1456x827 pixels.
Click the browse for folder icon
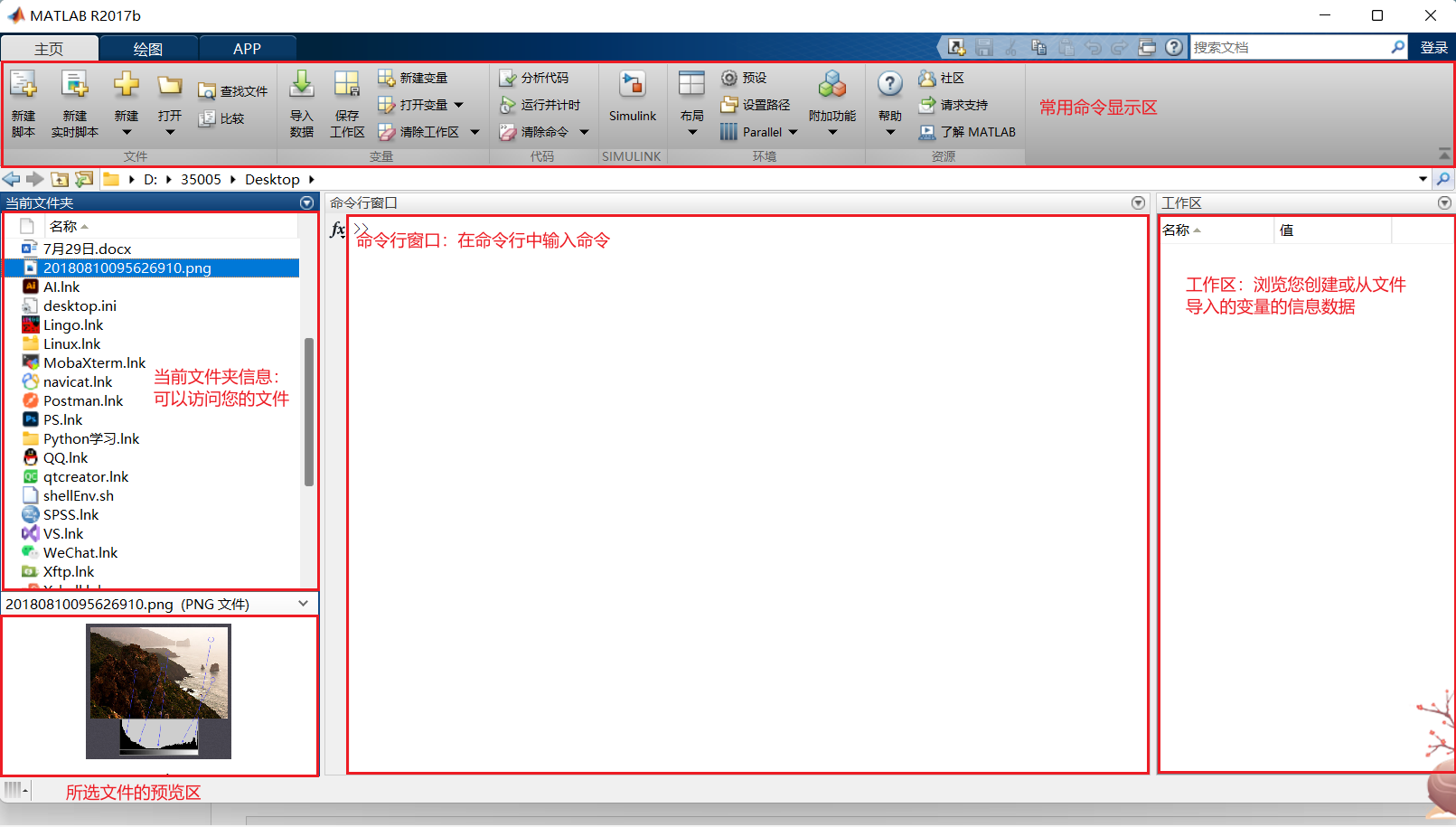(84, 179)
